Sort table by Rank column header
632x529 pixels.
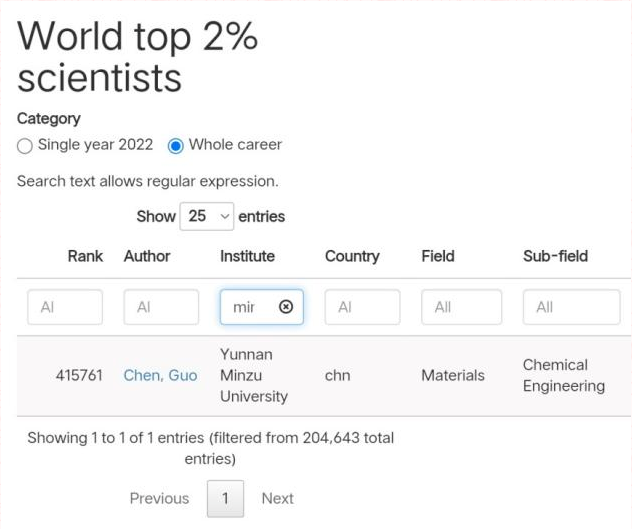(x=85, y=256)
